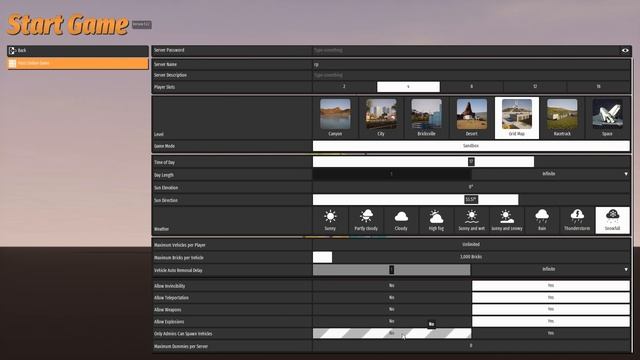This screenshot has height=360, width=640.
Task: Choose Yes for Only Admins Can Spawn Vehicles
Action: pos(551,333)
